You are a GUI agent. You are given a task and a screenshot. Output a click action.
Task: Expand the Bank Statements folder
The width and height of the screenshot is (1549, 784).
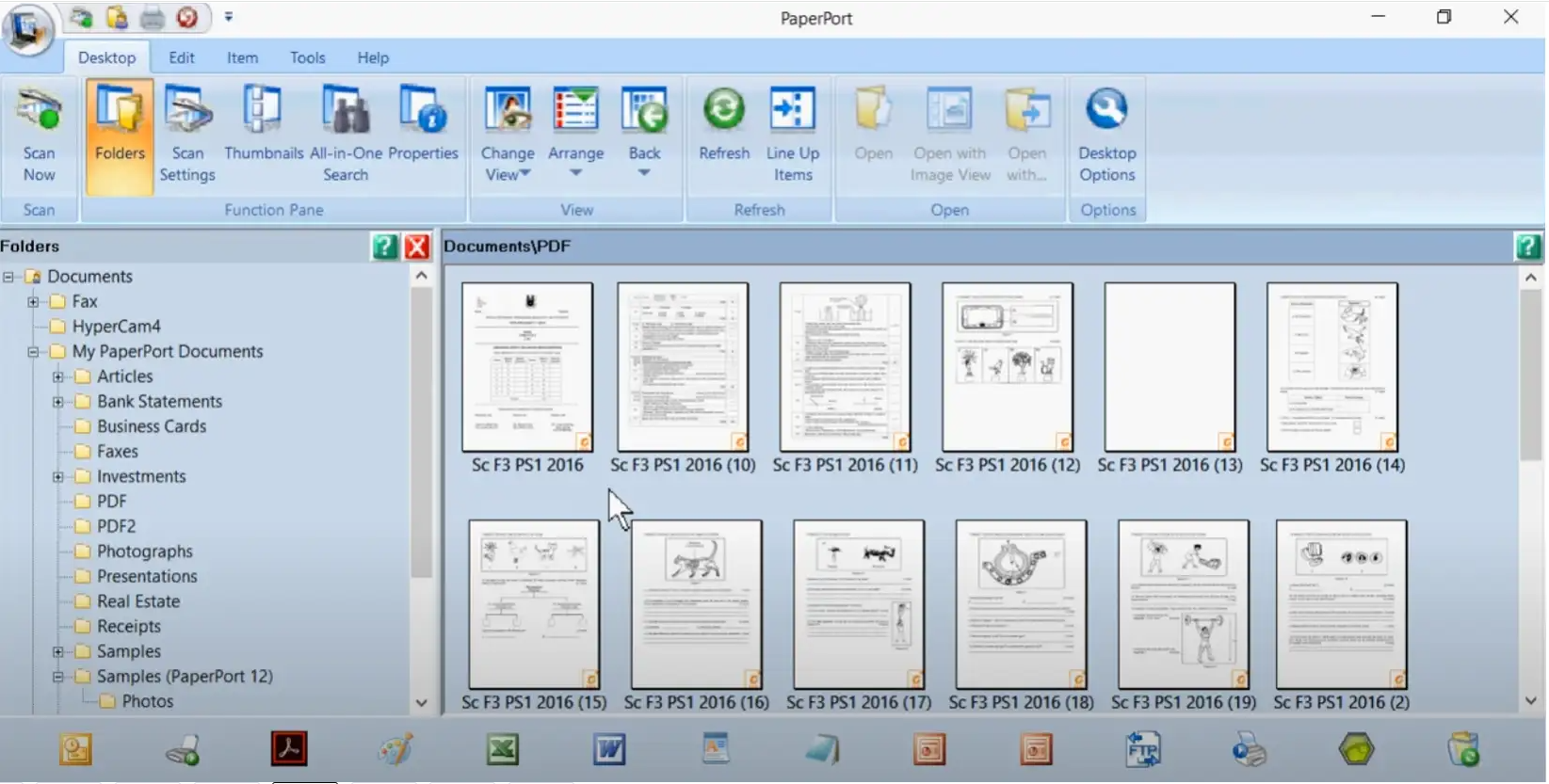point(58,402)
